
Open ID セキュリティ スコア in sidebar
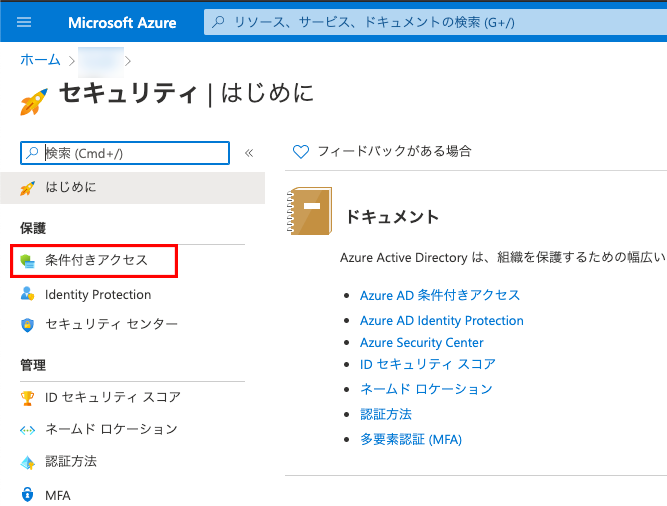(113, 398)
